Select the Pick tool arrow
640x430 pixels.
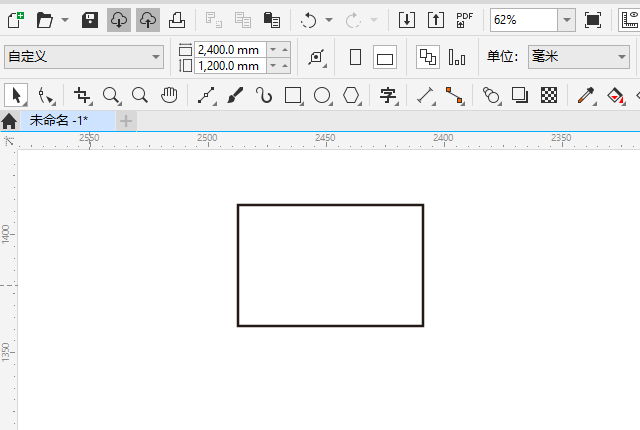pyautogui.click(x=16, y=96)
